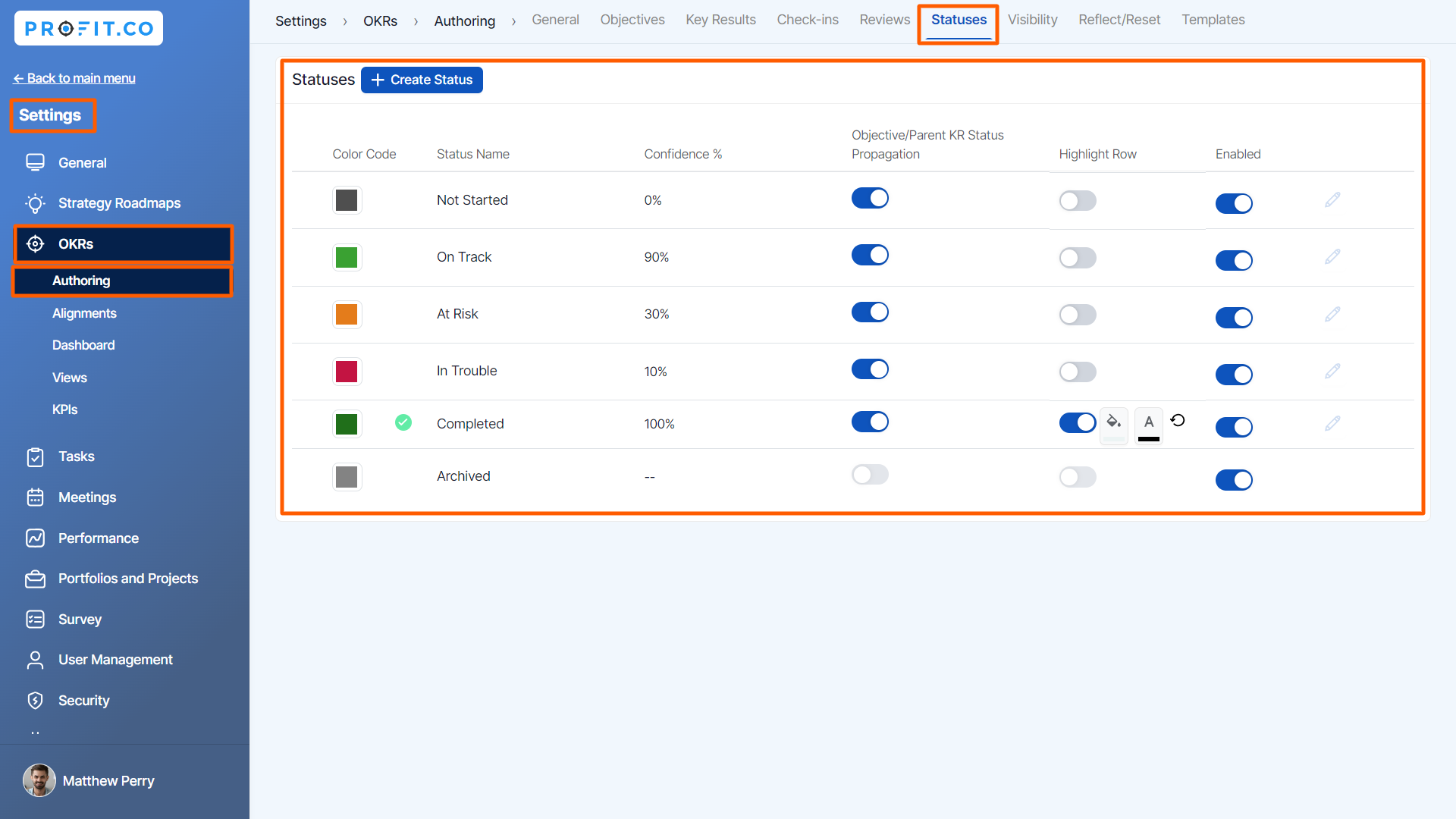1456x819 pixels.
Task: Click the Back to main menu link
Action: click(74, 78)
